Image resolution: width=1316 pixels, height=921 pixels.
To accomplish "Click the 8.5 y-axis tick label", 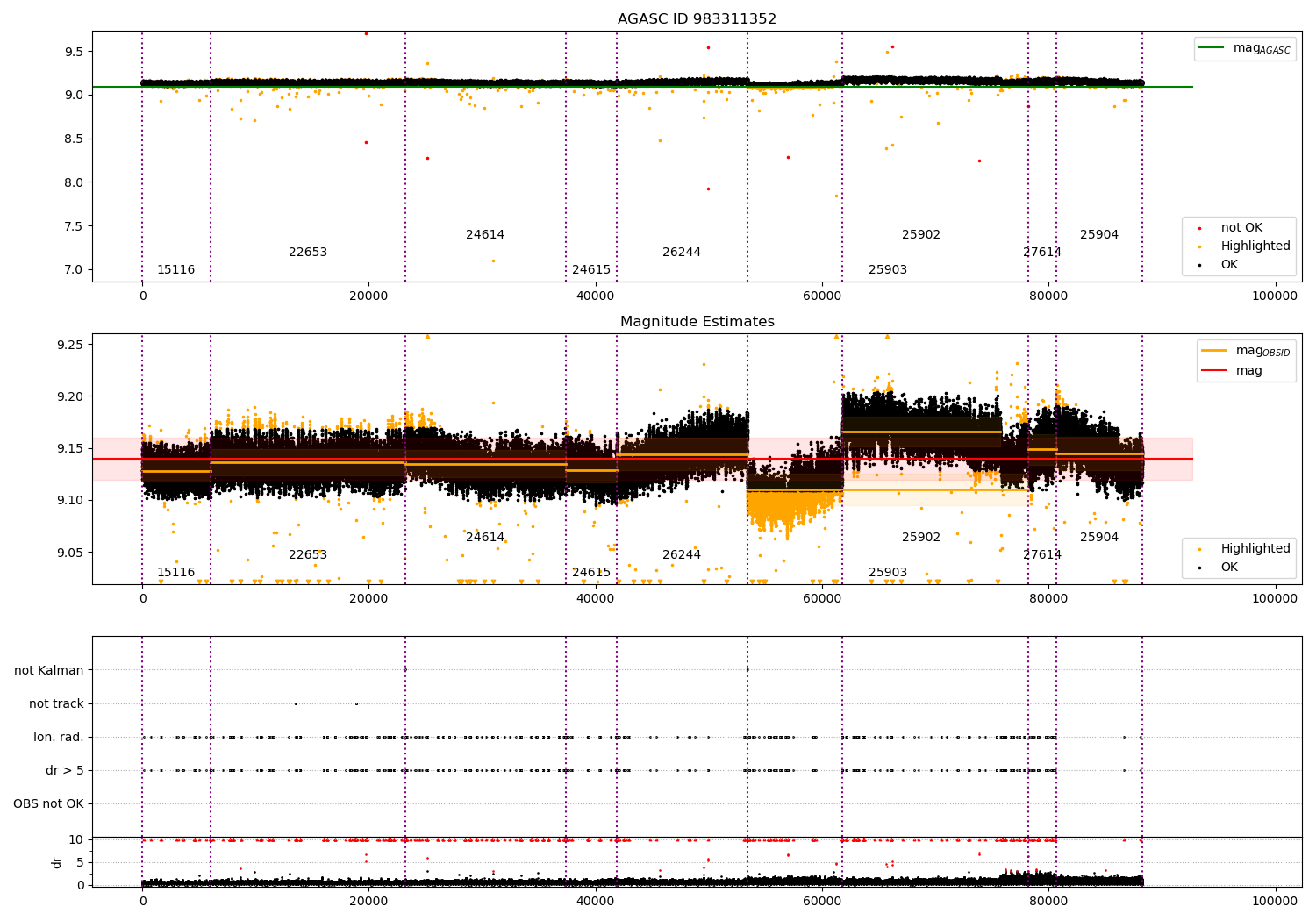I will coord(74,139).
